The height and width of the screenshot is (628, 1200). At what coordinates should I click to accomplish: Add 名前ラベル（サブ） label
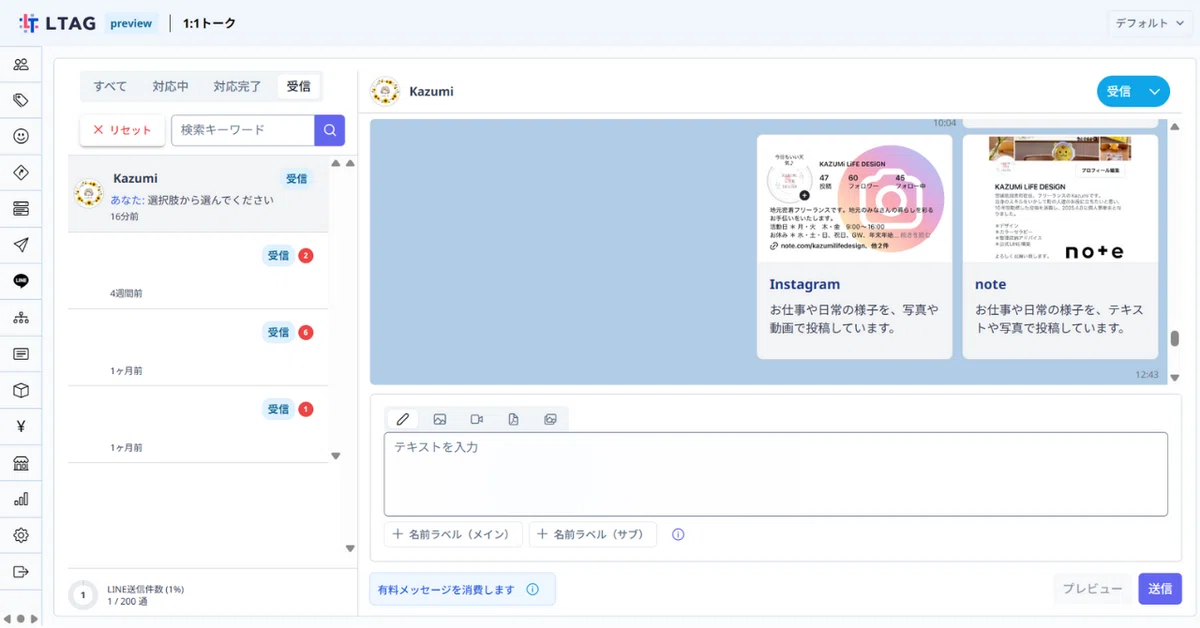click(x=593, y=535)
